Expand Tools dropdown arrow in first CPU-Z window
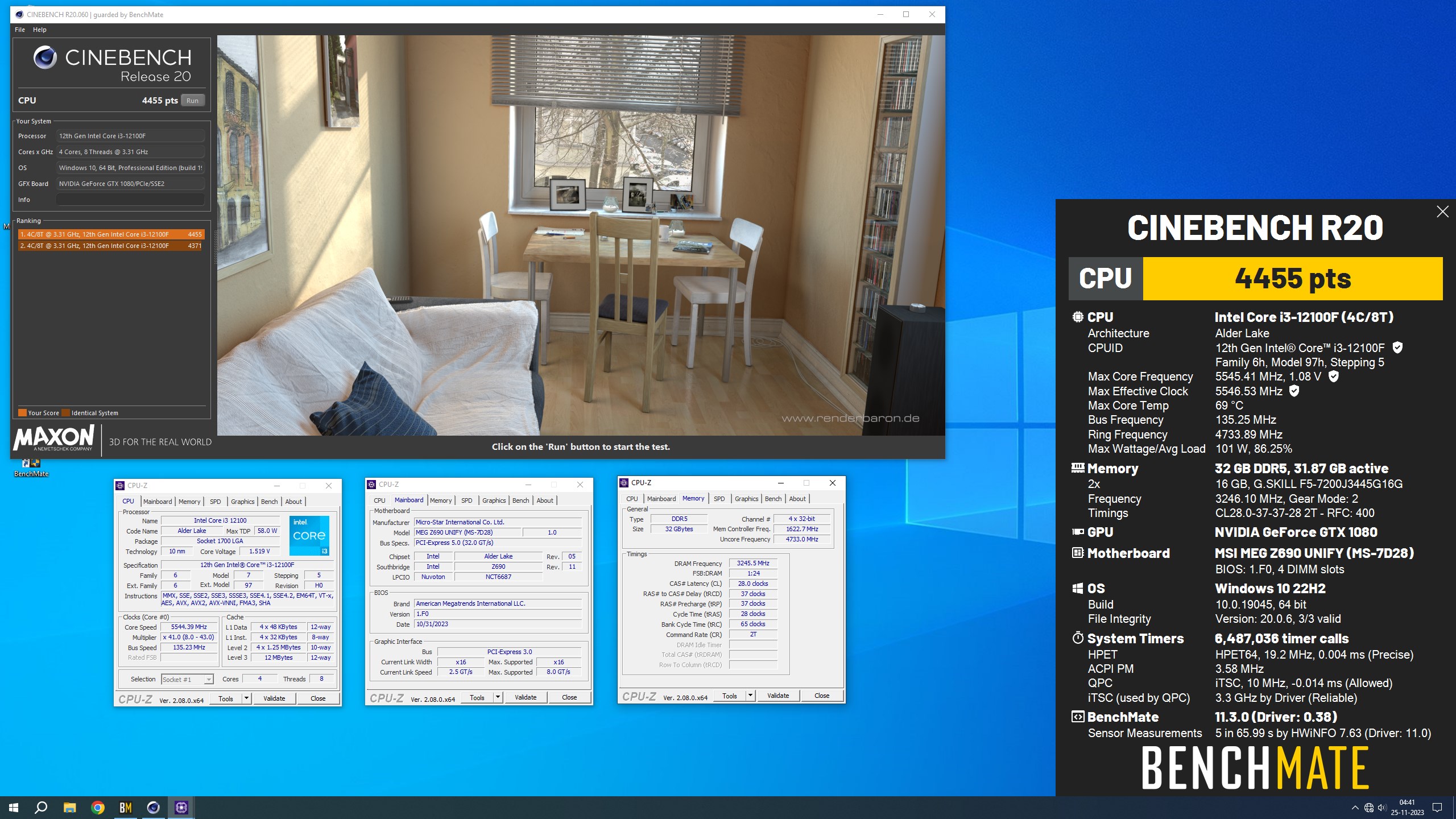The image size is (1456, 819). click(x=246, y=698)
